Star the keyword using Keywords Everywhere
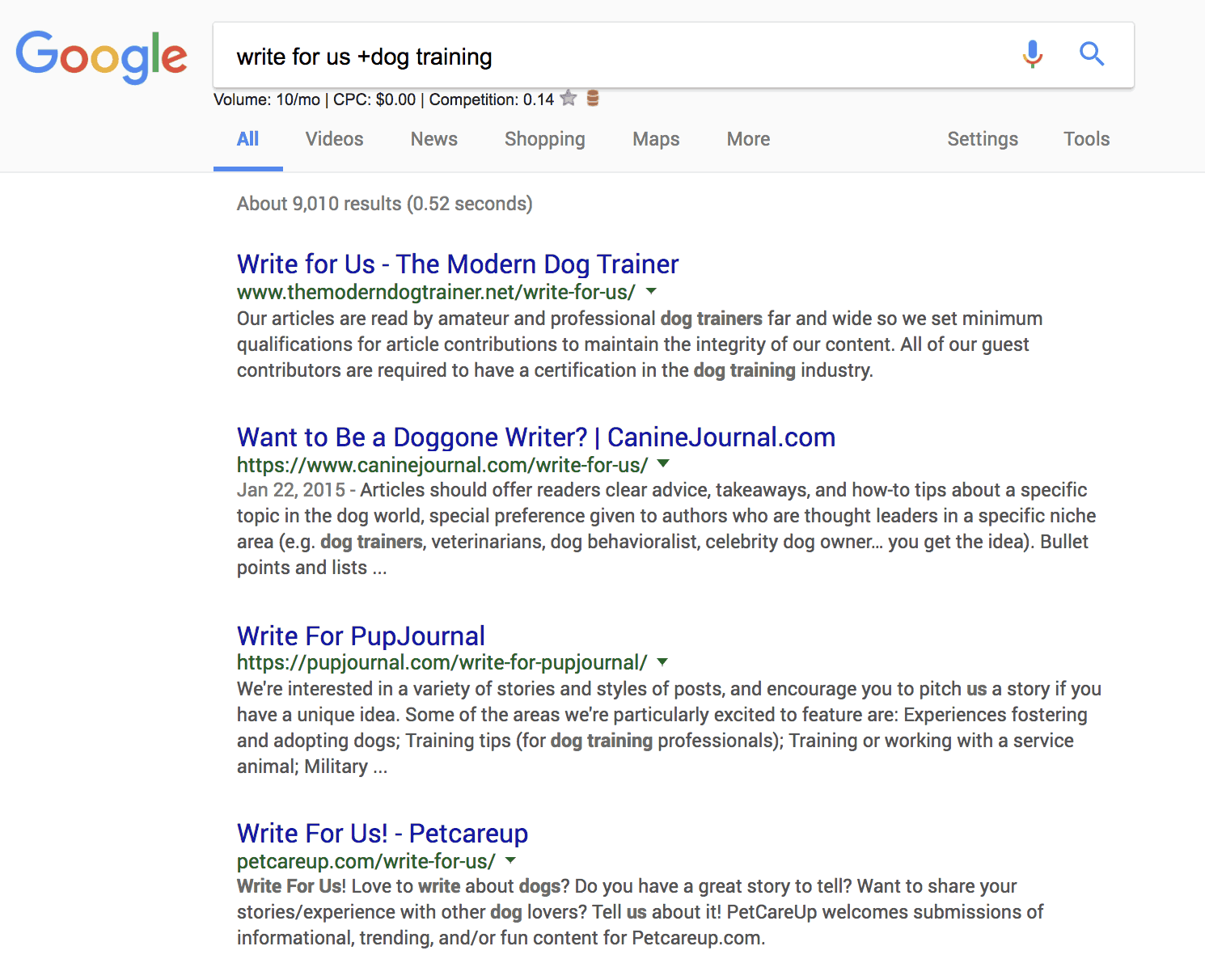Image resolution: width=1205 pixels, height=980 pixels. (x=569, y=99)
